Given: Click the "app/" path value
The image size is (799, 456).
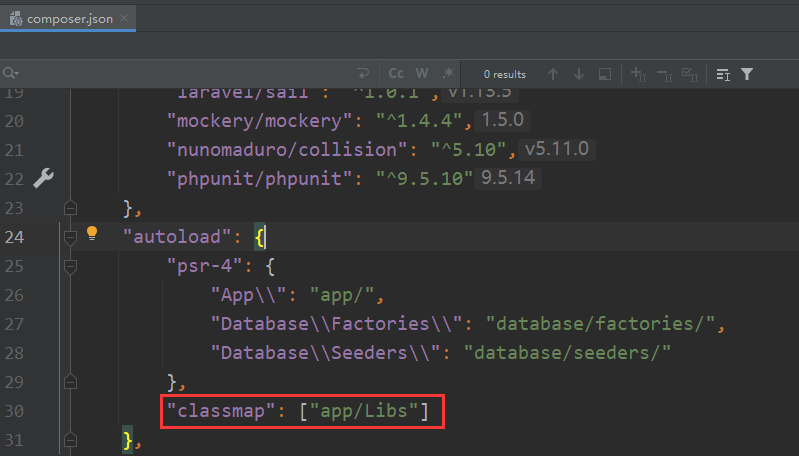Looking at the screenshot, I should tap(342, 295).
